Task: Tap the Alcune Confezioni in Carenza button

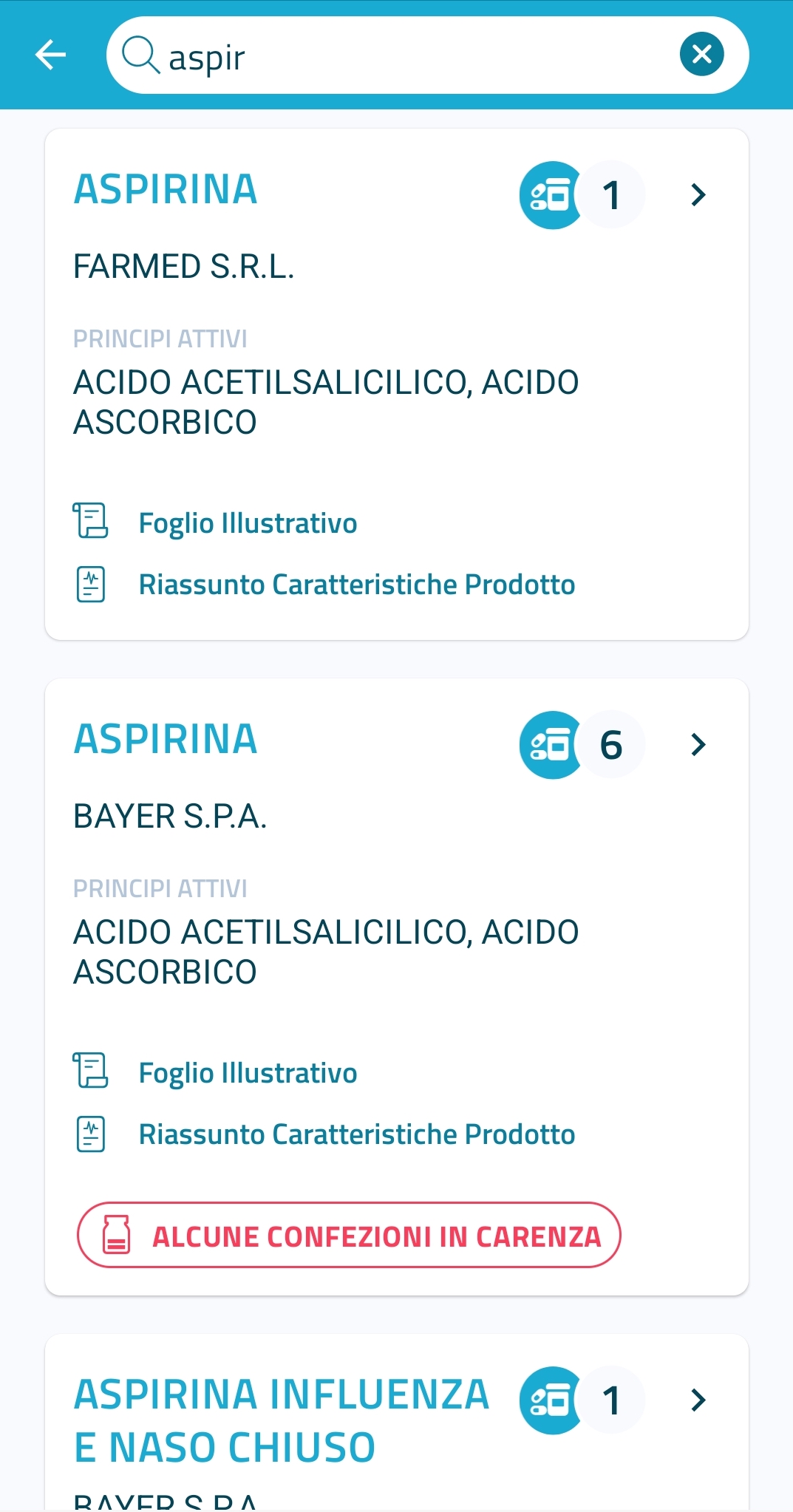Action: tap(349, 1236)
